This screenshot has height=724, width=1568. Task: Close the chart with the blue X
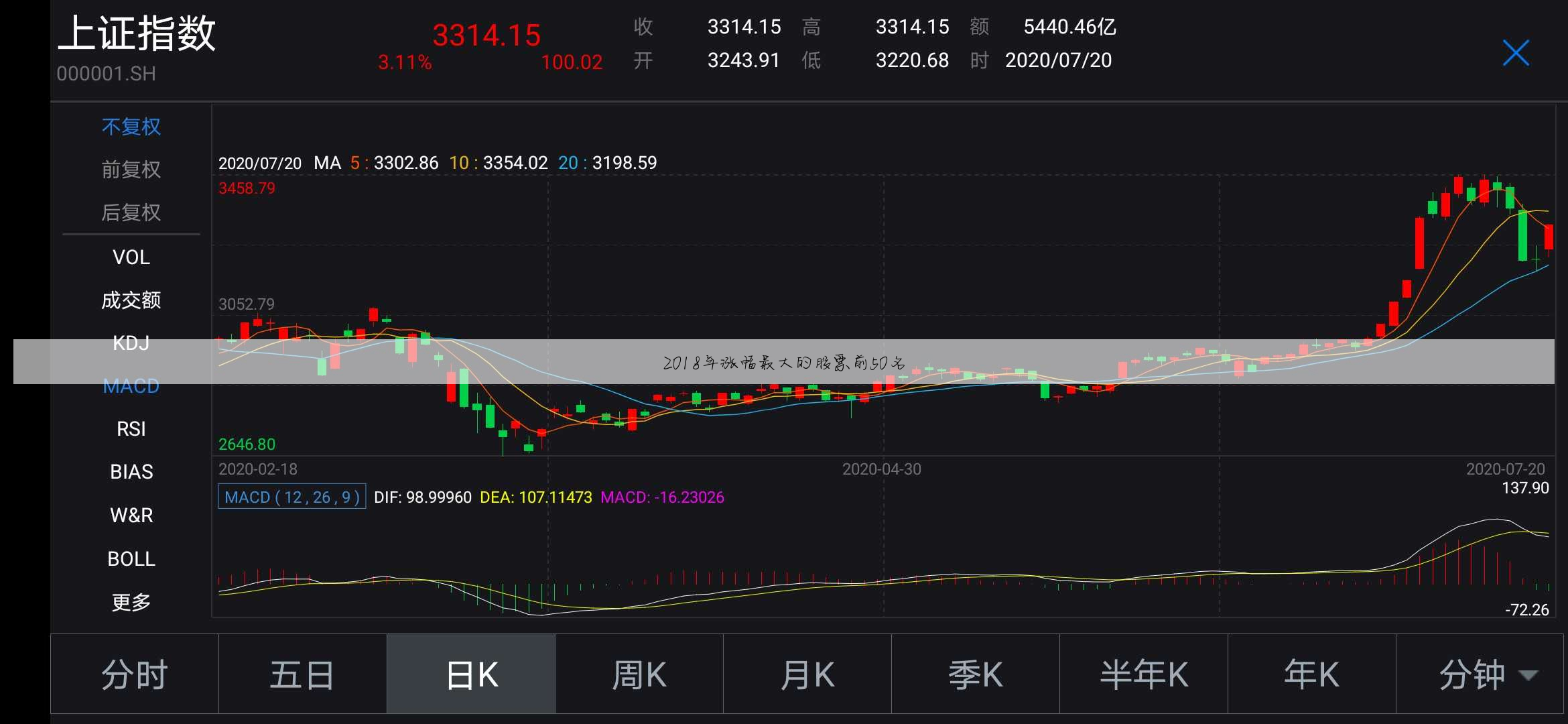[1515, 53]
